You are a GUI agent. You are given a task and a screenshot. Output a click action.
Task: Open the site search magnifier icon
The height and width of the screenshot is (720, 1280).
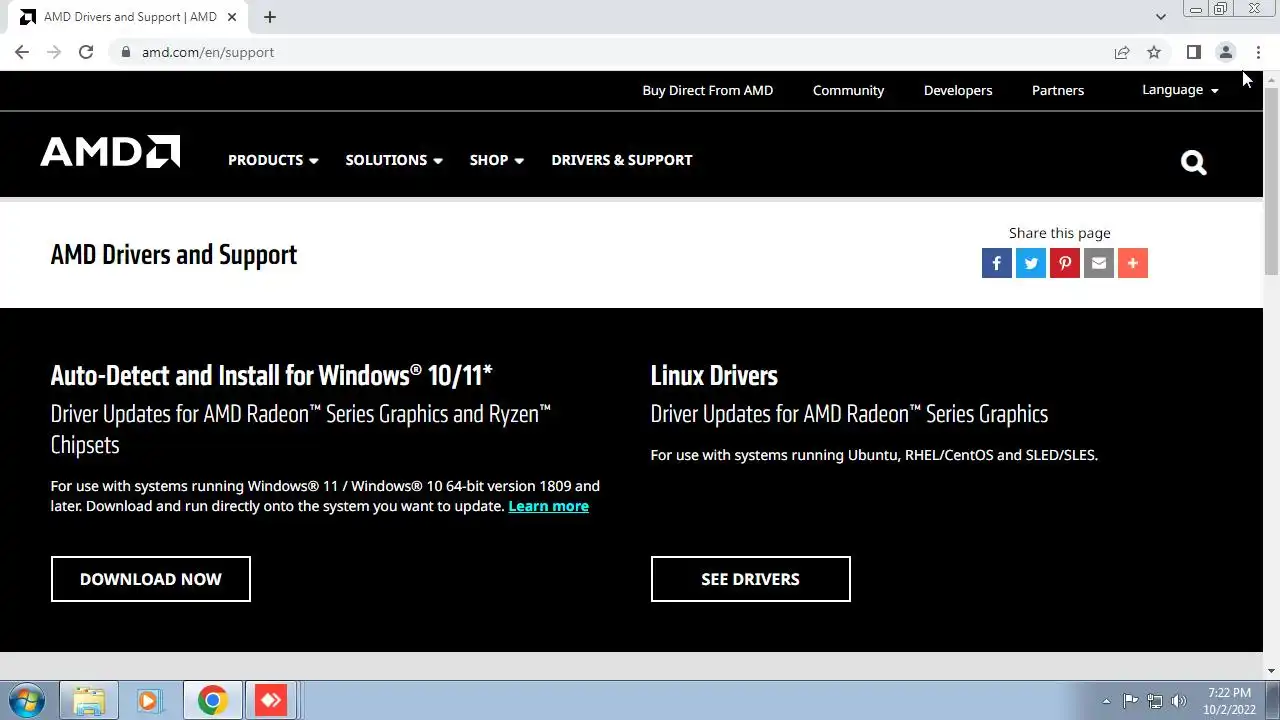pyautogui.click(x=1193, y=162)
